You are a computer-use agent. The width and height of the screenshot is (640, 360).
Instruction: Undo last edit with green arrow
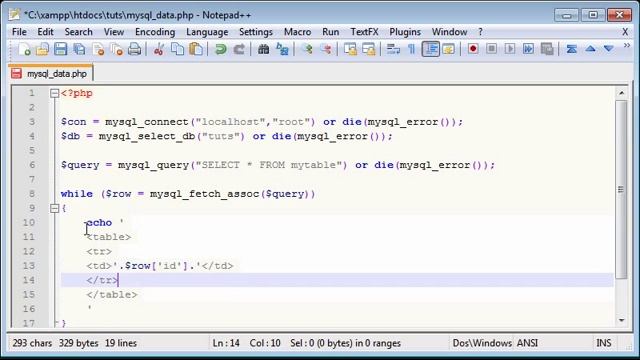pos(220,49)
